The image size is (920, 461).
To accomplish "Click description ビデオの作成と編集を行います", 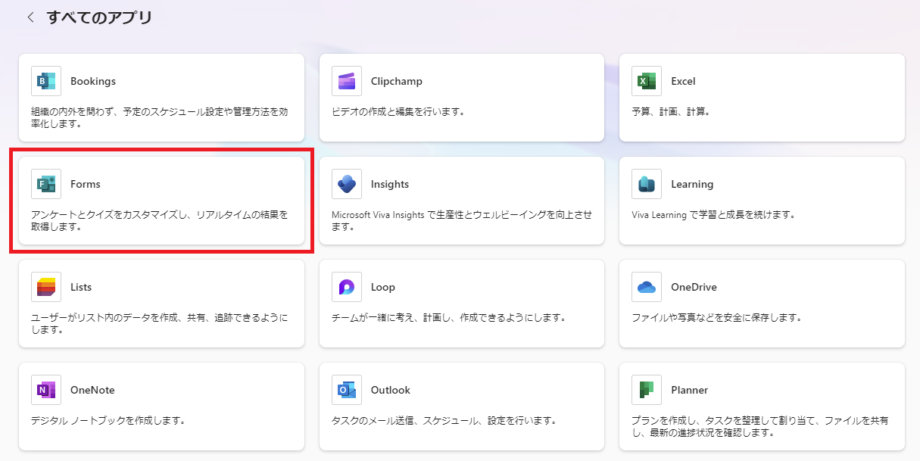I will pyautogui.click(x=397, y=111).
